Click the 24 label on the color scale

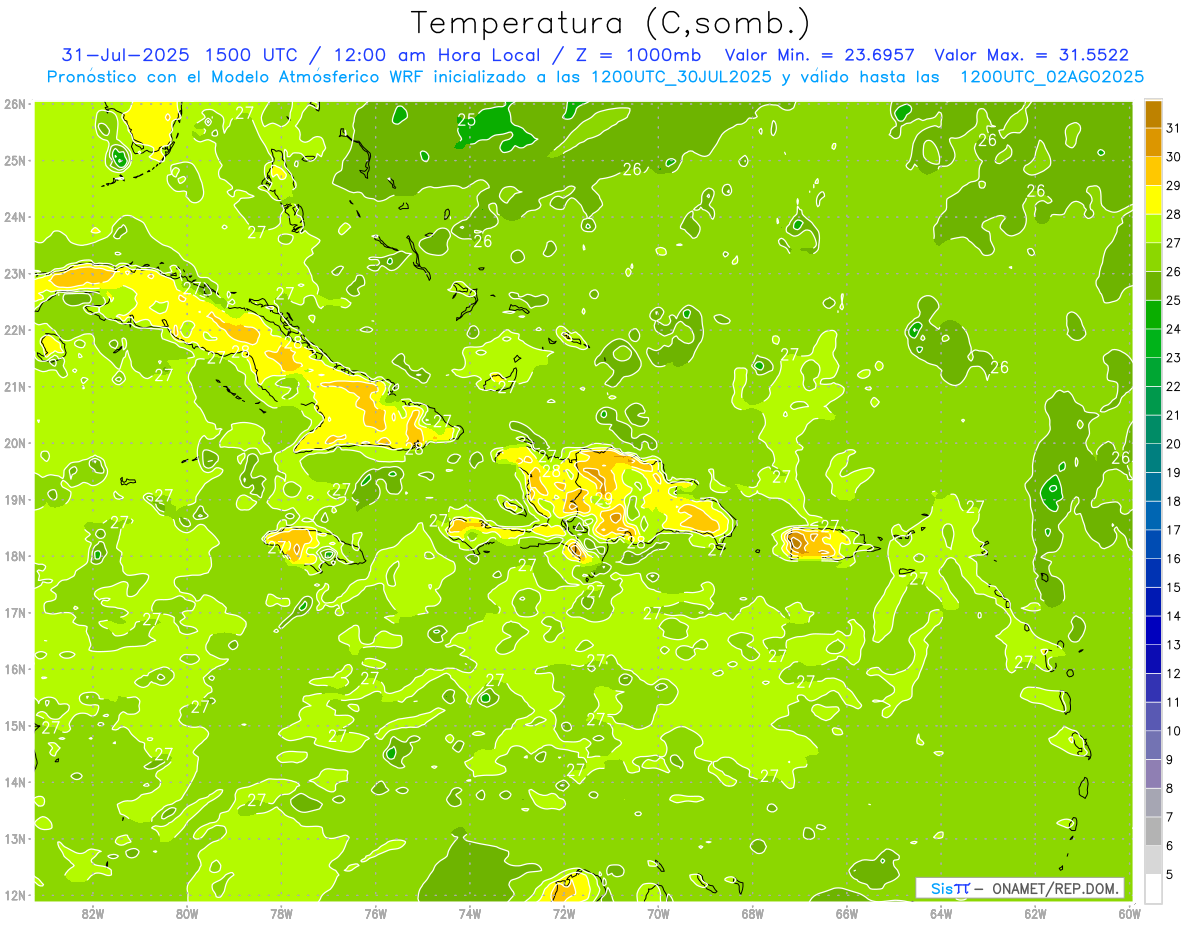point(1173,329)
